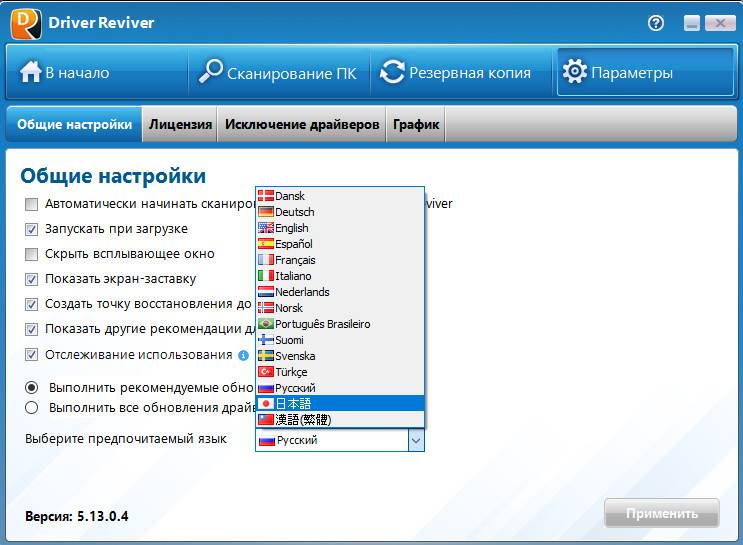Enable automatic scan start checkbox

pyautogui.click(x=31, y=204)
